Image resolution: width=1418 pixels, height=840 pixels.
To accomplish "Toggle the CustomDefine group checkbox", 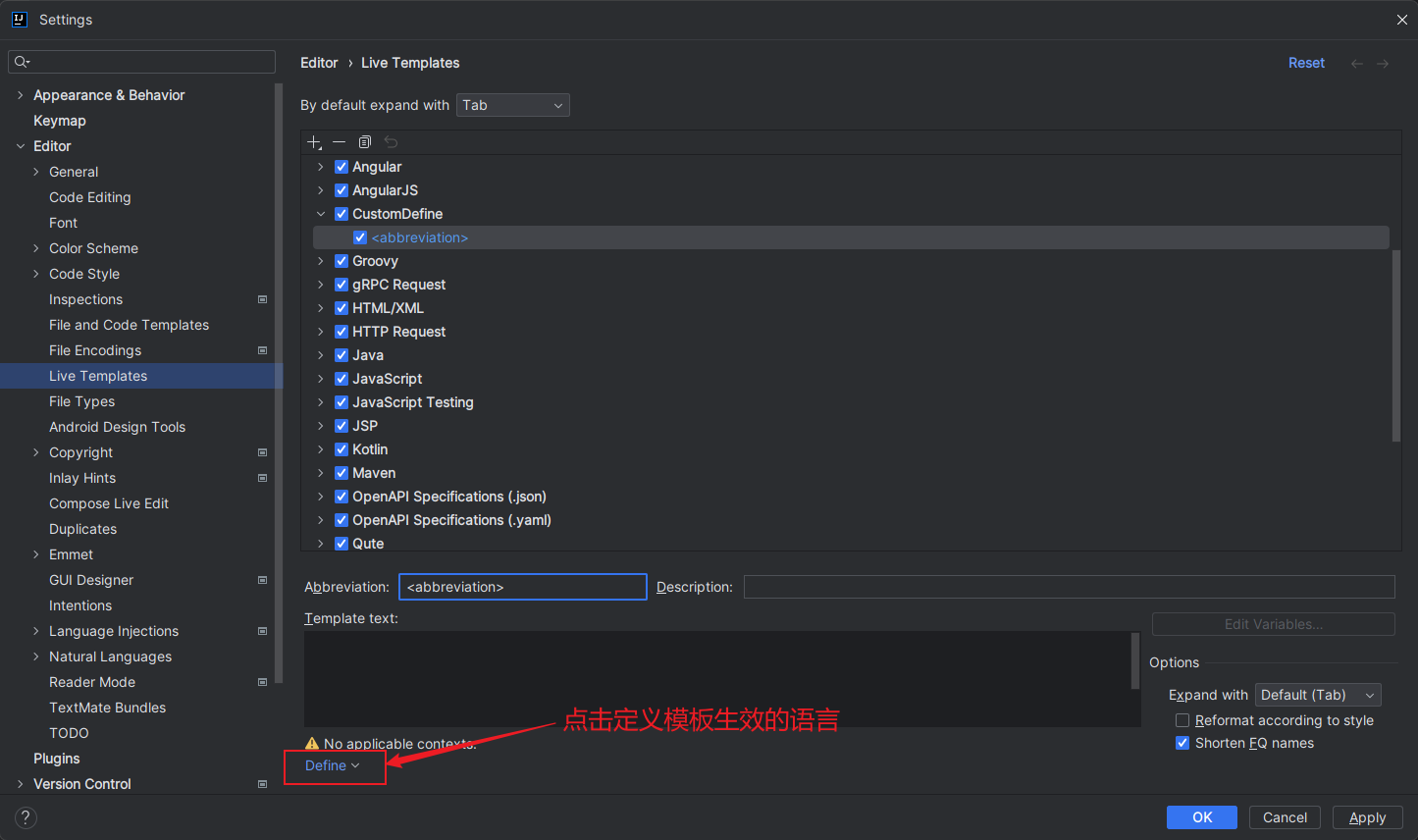I will pos(341,214).
